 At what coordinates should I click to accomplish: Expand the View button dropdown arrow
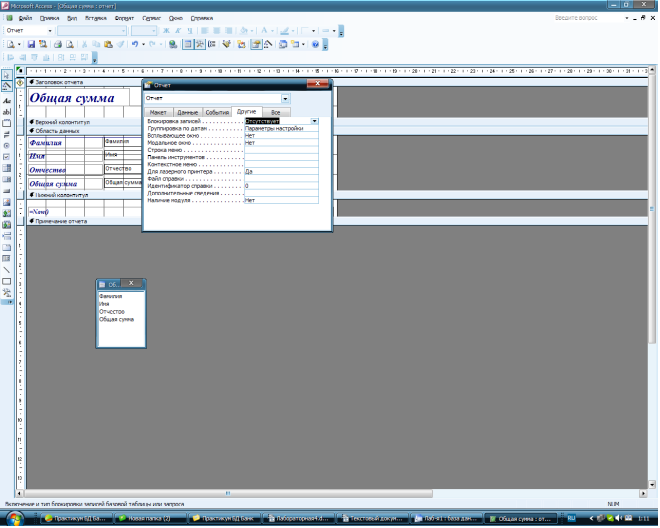coord(19,44)
